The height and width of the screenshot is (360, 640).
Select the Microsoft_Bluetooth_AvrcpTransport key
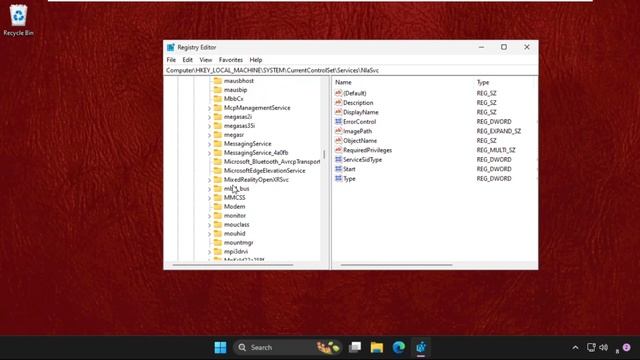click(272, 162)
